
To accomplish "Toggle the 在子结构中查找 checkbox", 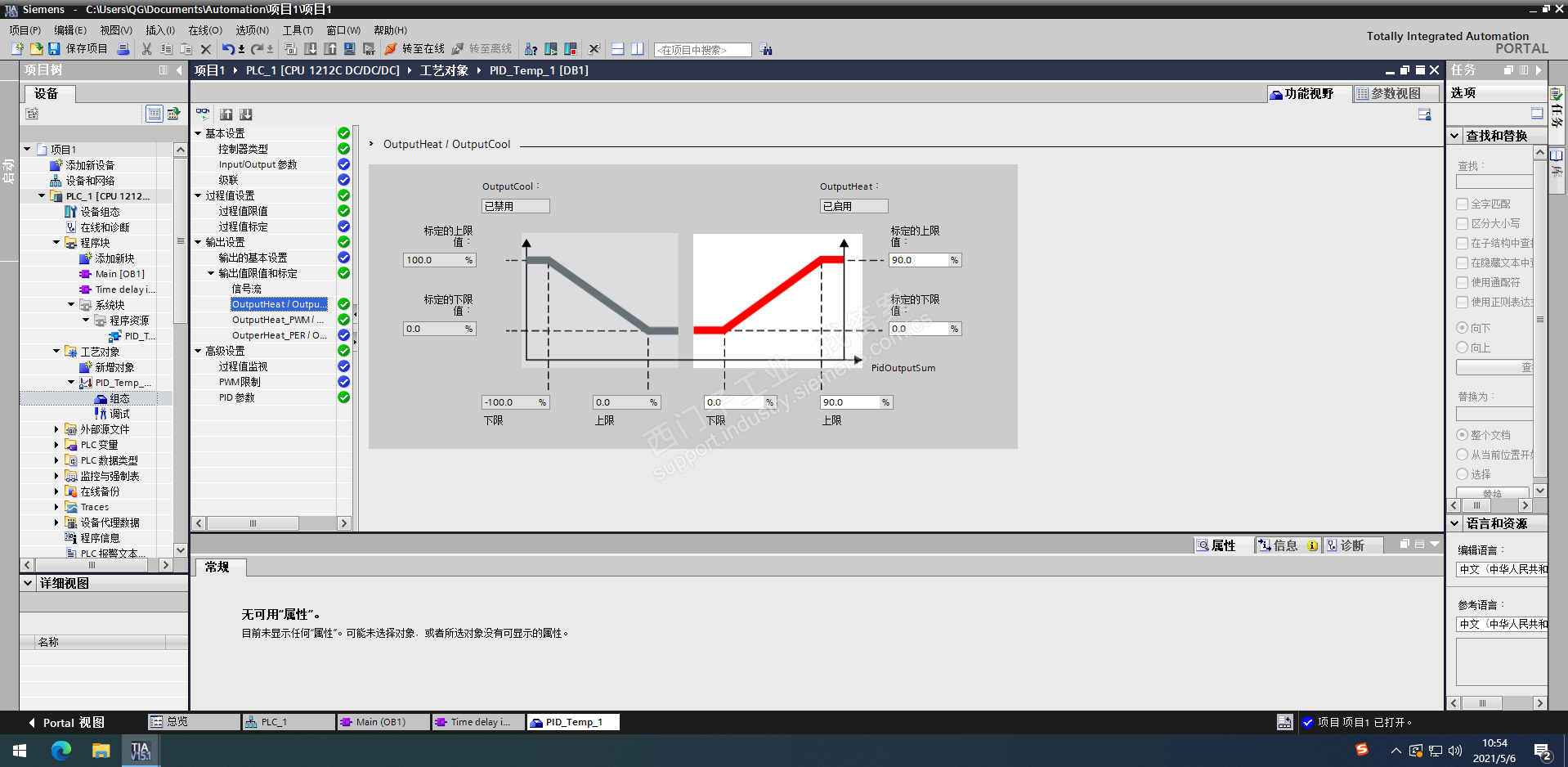I will pyautogui.click(x=1463, y=243).
